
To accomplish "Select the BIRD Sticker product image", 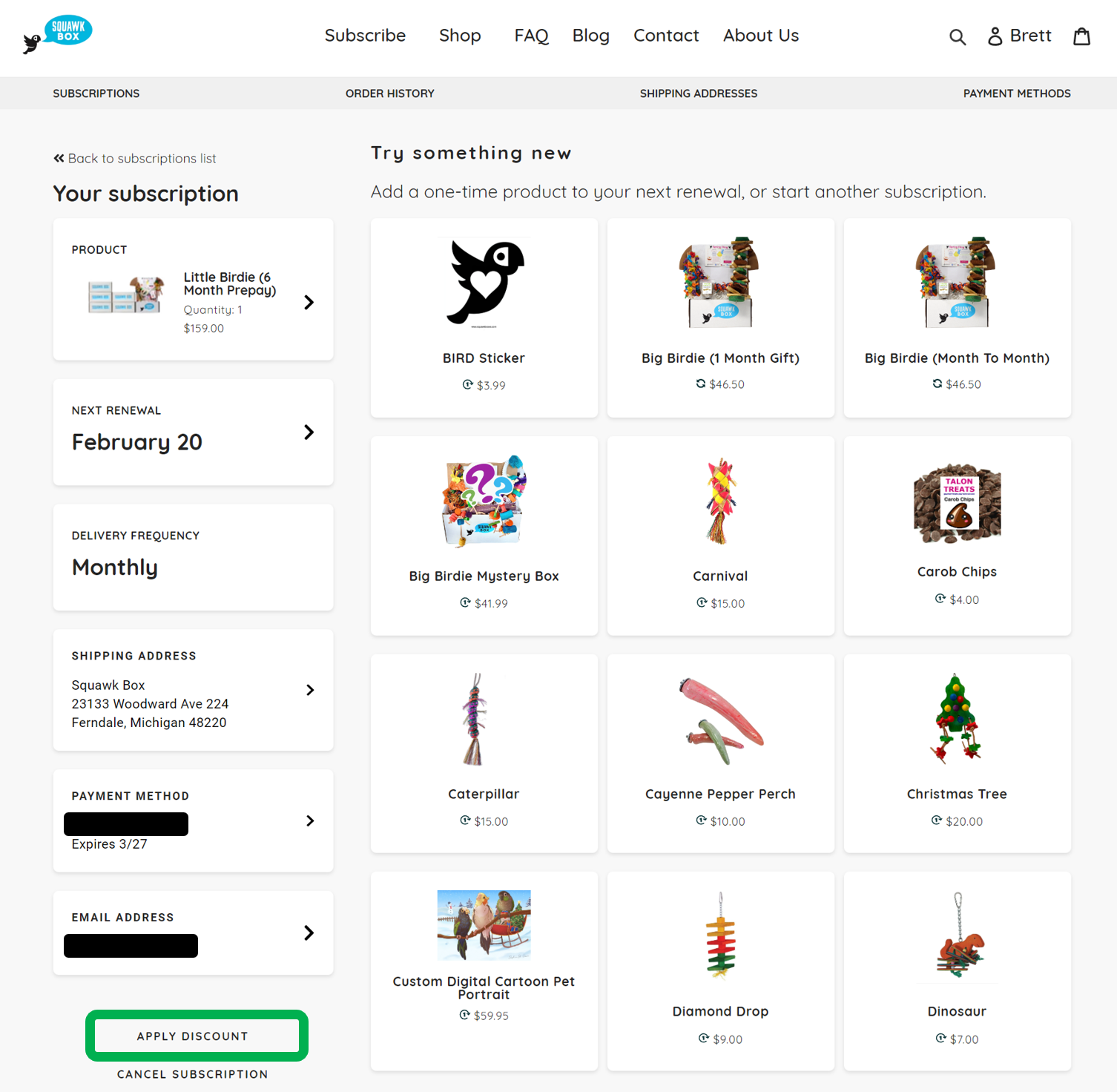I will tap(484, 283).
